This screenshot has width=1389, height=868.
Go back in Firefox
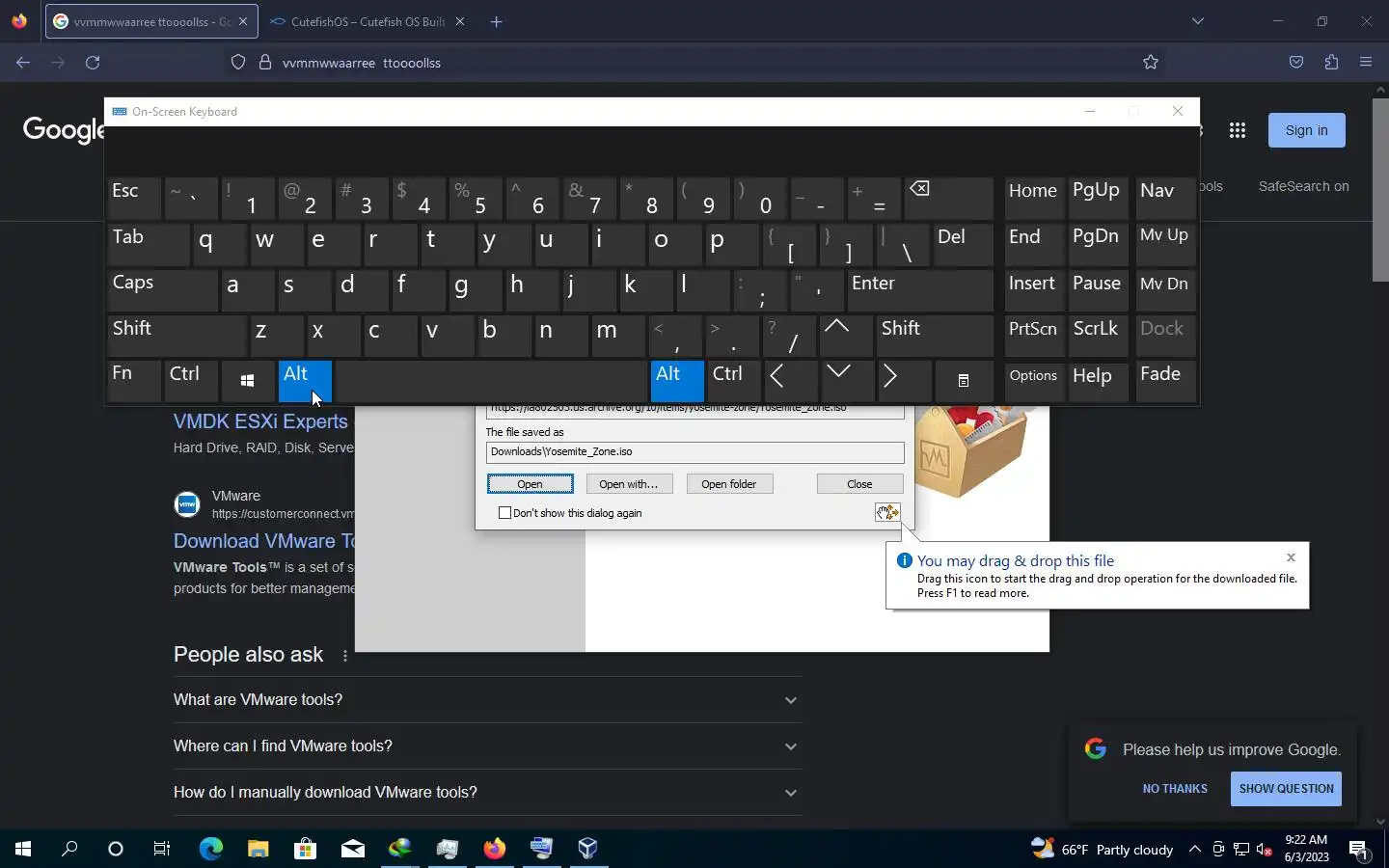23,63
